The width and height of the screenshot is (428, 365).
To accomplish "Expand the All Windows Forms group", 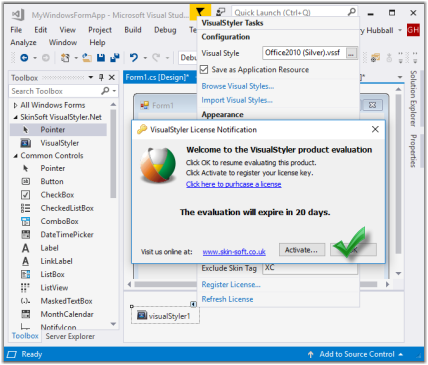I will coord(15,105).
